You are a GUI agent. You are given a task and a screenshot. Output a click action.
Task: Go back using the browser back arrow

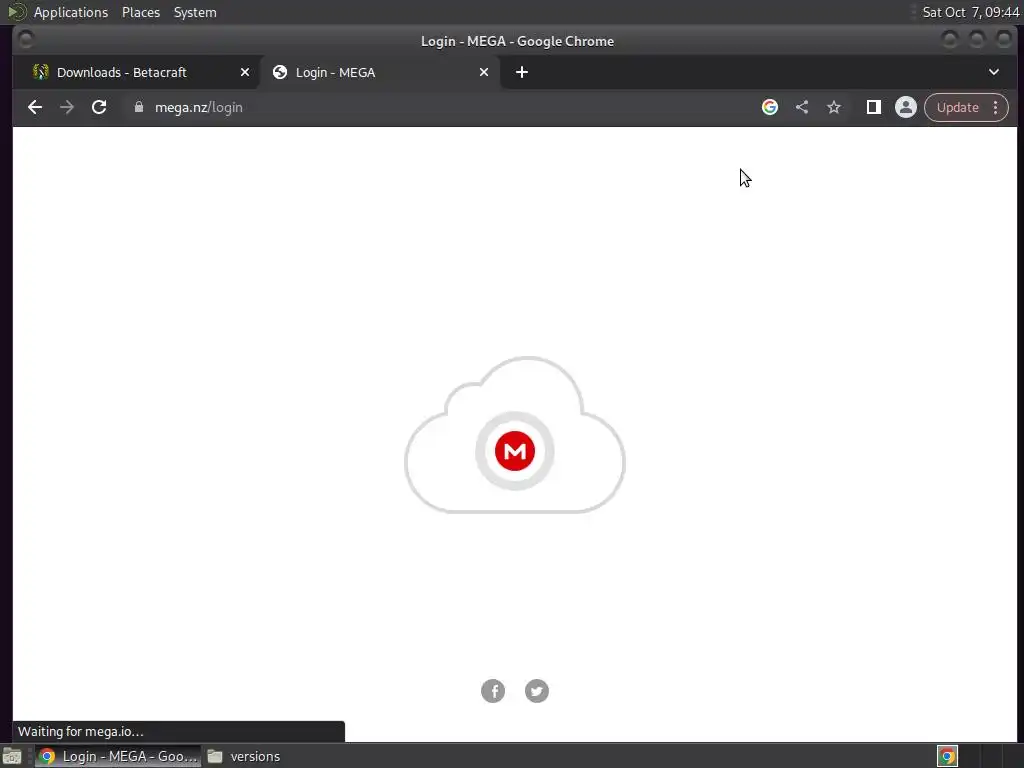click(35, 107)
